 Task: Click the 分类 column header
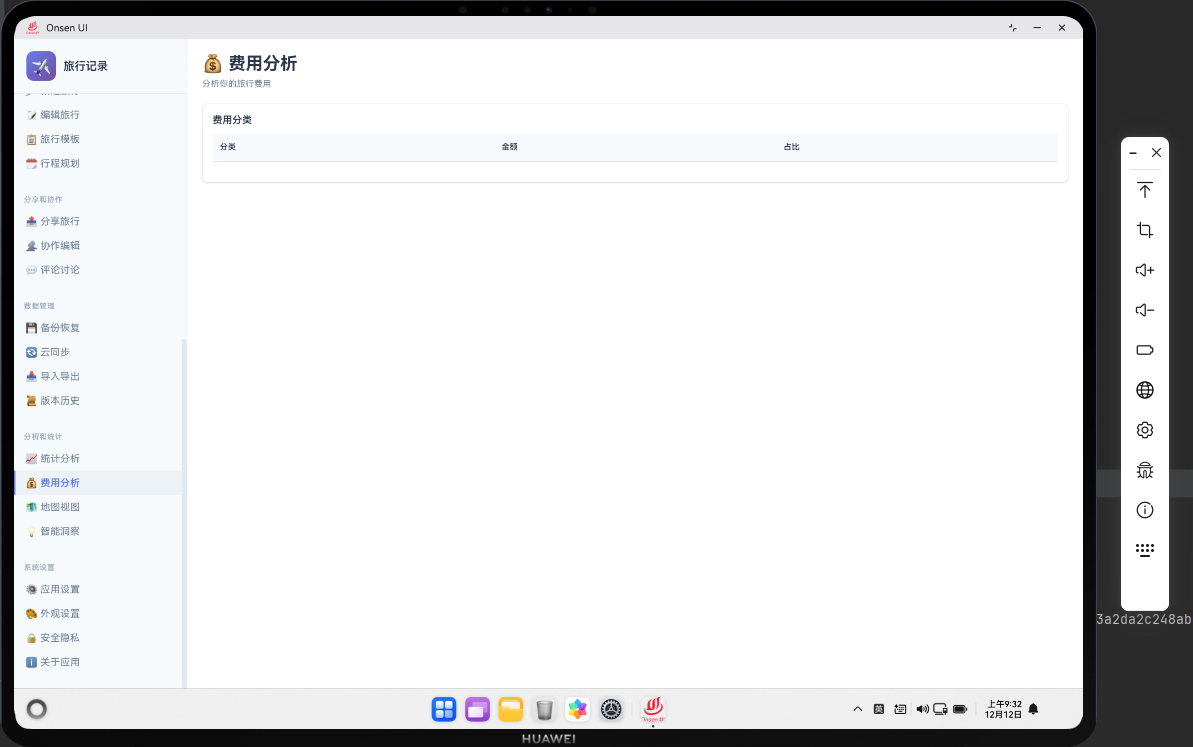228,147
